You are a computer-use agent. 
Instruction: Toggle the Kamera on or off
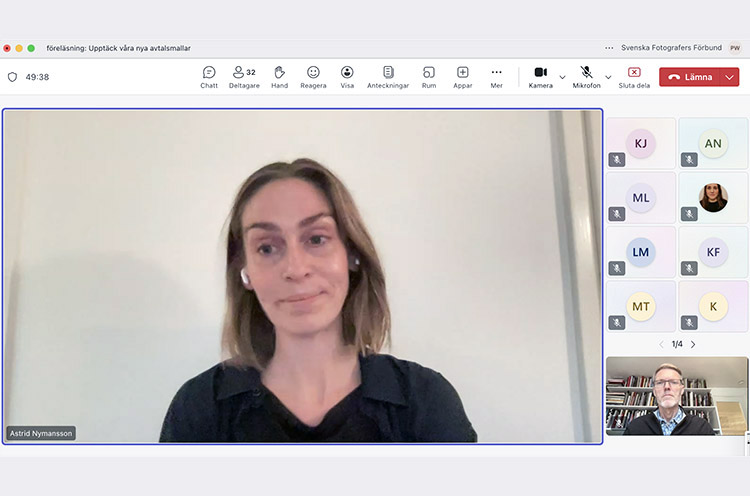pos(540,77)
